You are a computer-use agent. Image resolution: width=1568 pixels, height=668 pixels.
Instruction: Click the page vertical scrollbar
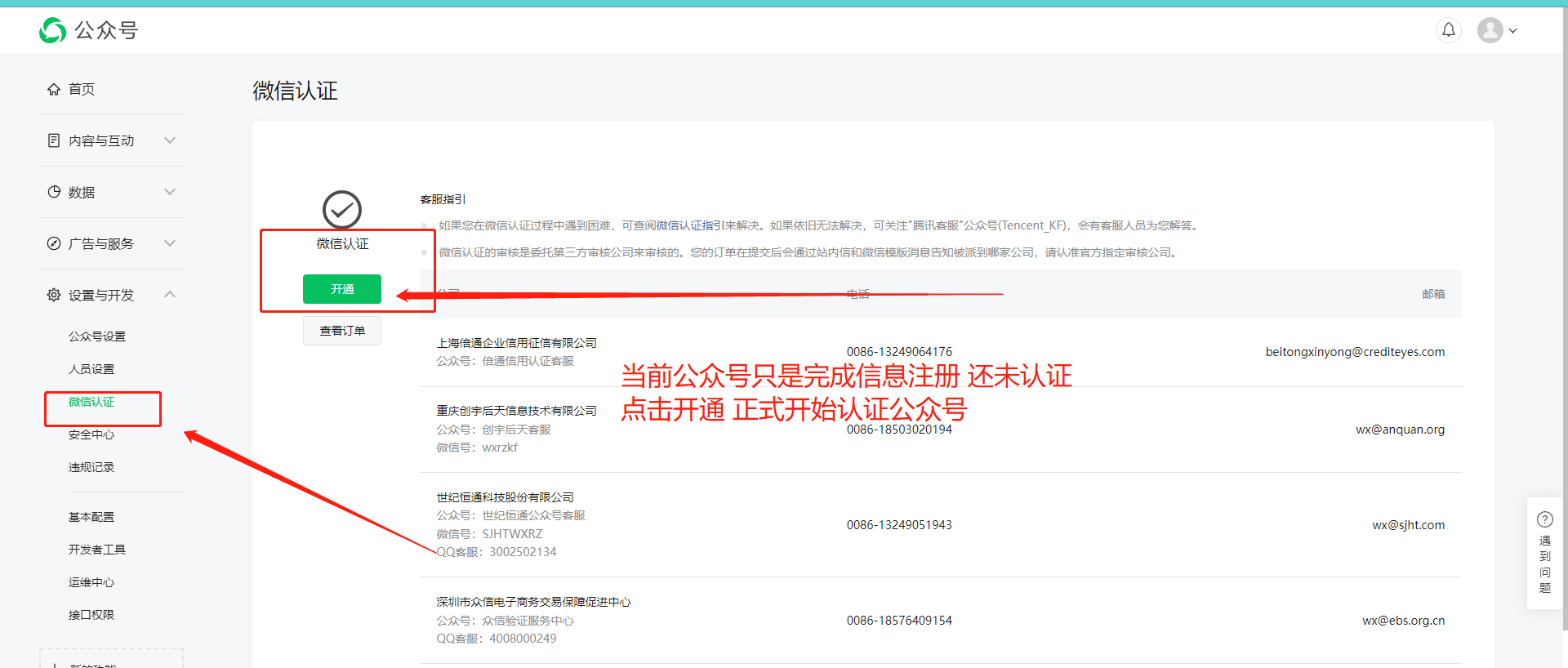(1565, 318)
